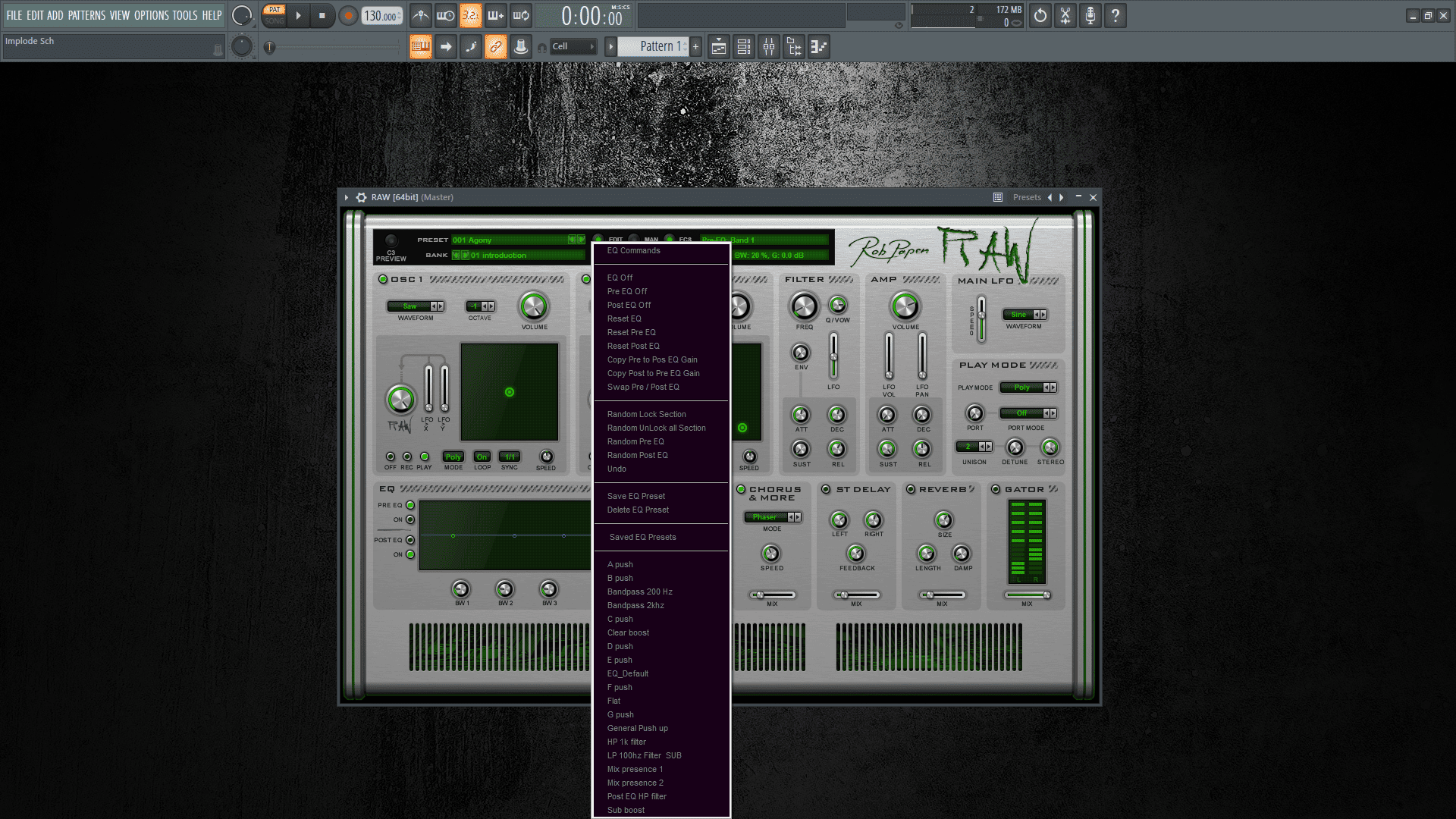Enable overdub blend recording icon
This screenshot has width=1456, height=819.
pos(496,16)
